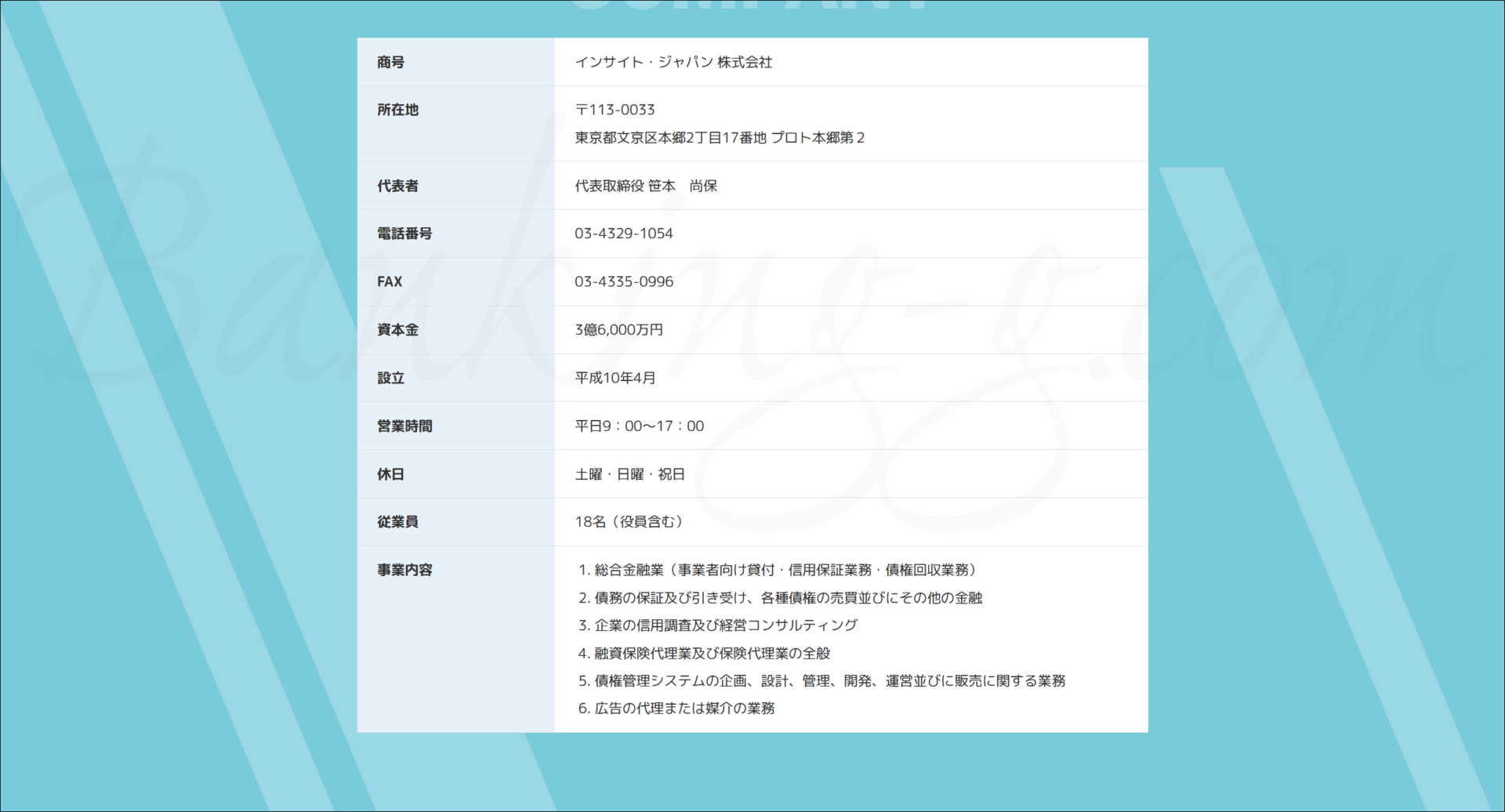
Task: Select the 設立 label
Action: (x=390, y=378)
